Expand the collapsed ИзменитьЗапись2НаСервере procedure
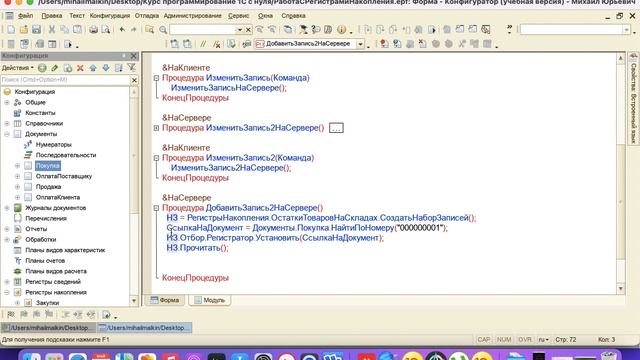 click(x=156, y=128)
